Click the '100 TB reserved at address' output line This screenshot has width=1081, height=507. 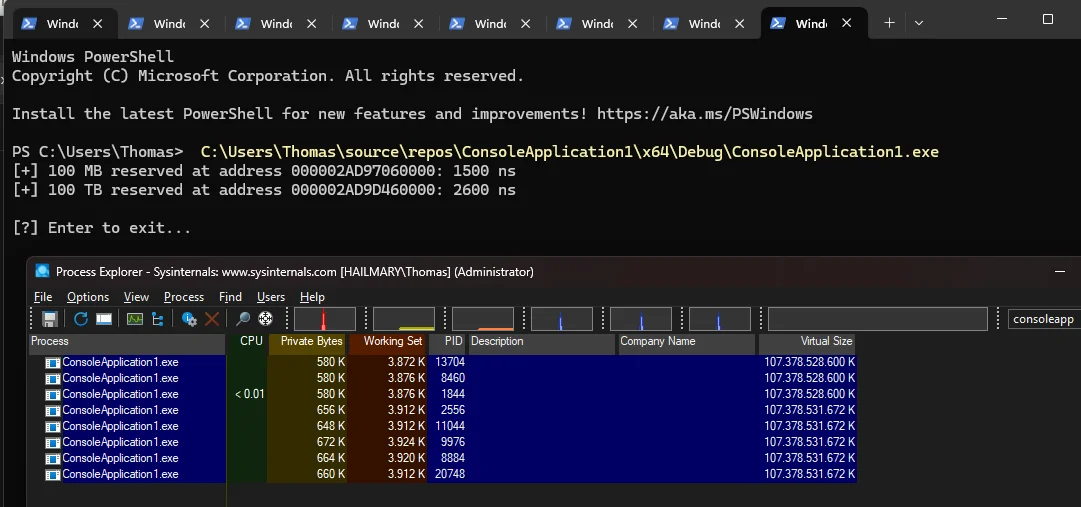(x=264, y=190)
